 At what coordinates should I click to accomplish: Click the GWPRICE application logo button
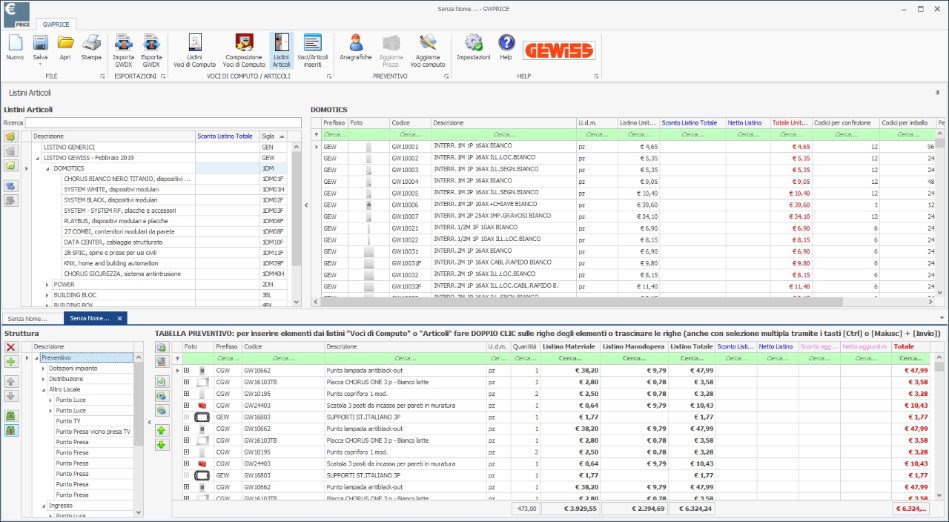16,15
